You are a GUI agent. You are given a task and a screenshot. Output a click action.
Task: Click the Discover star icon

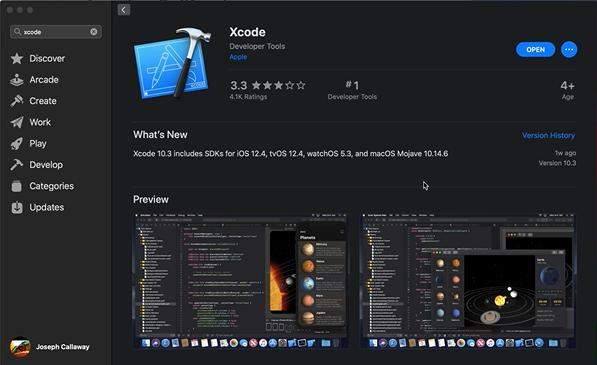(16, 58)
